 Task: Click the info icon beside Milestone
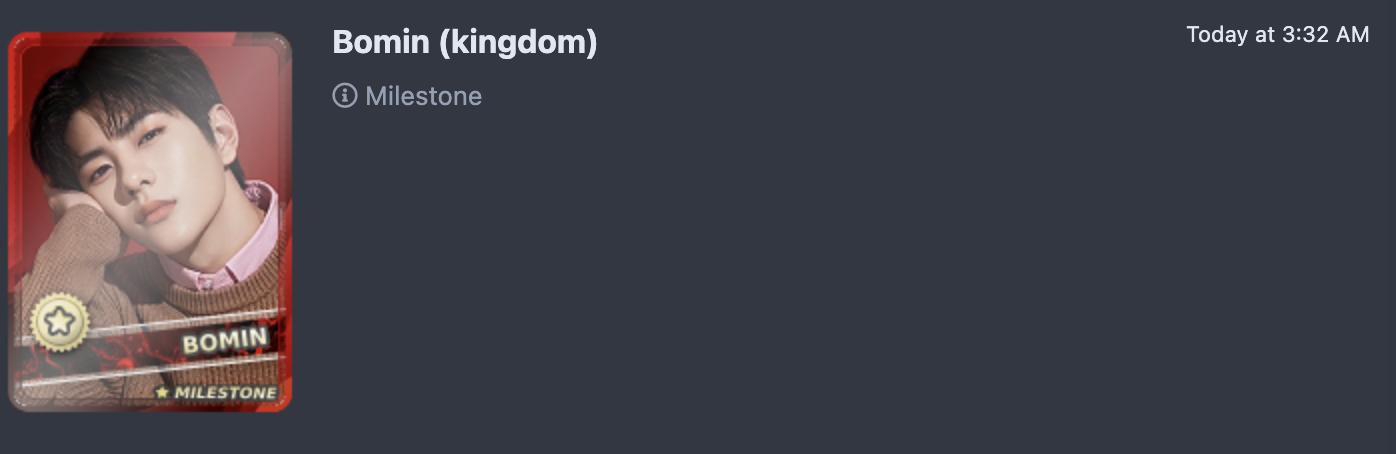click(x=345, y=96)
